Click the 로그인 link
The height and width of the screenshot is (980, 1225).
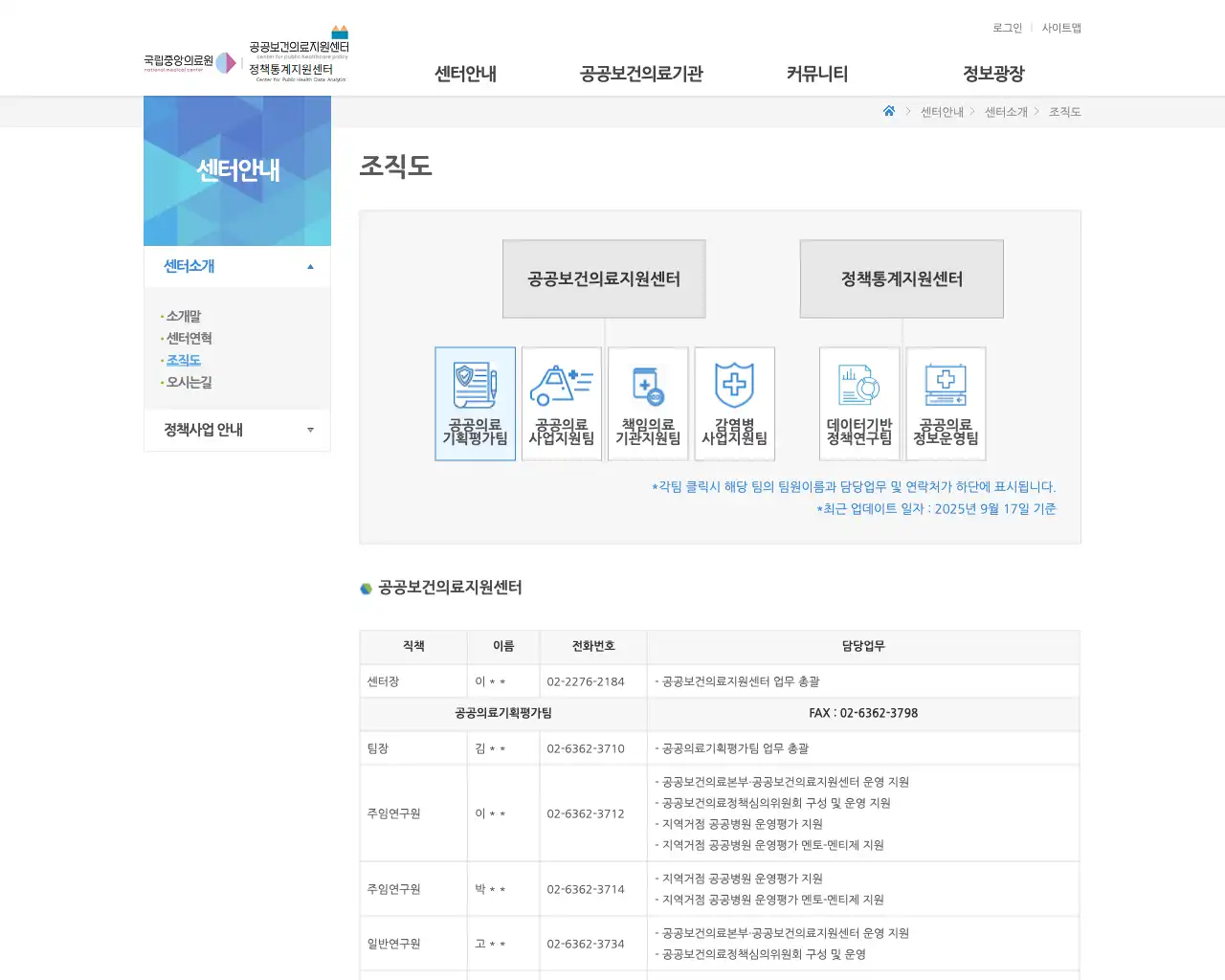tap(1006, 28)
